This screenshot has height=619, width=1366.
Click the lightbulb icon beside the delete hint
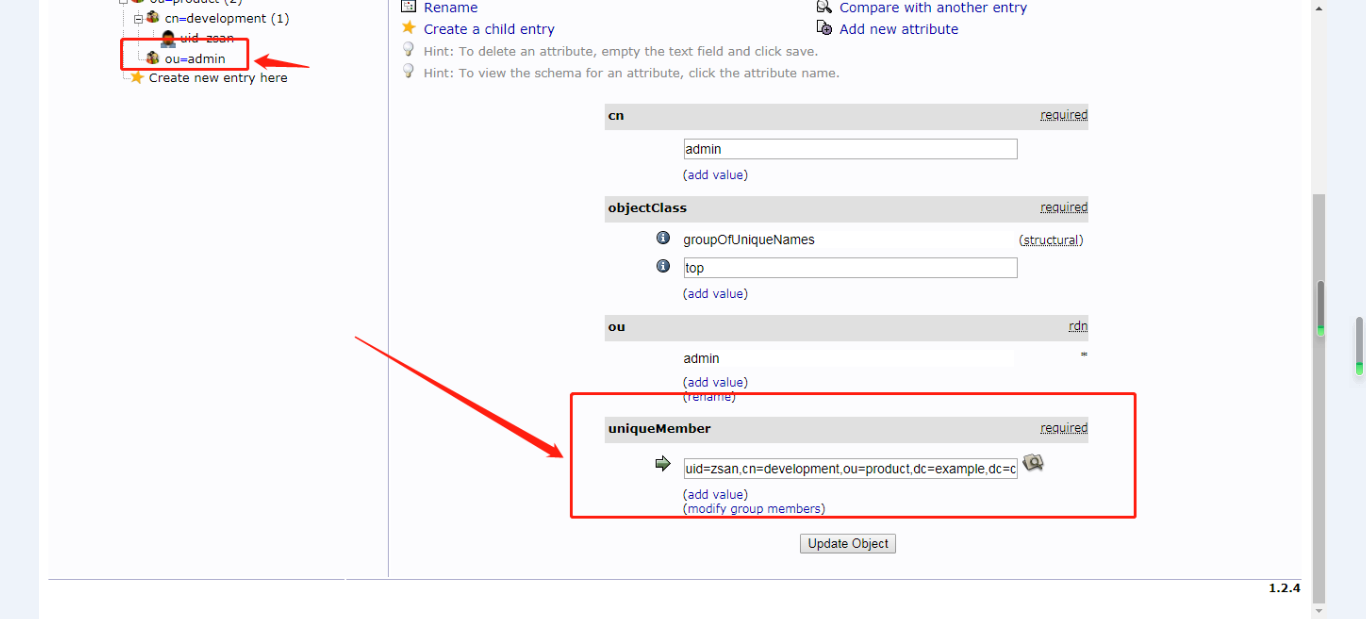pos(408,50)
